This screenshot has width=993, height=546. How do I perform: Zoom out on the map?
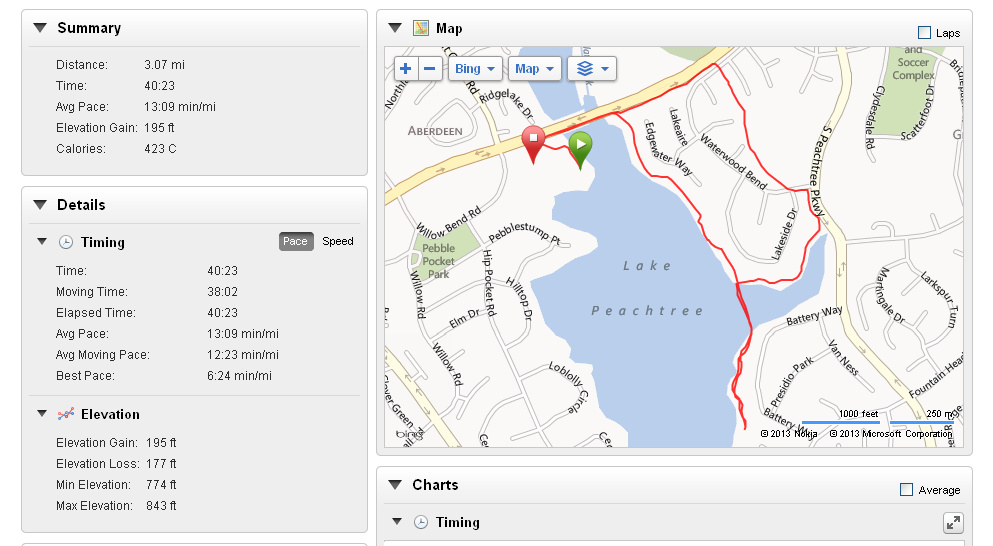[430, 69]
